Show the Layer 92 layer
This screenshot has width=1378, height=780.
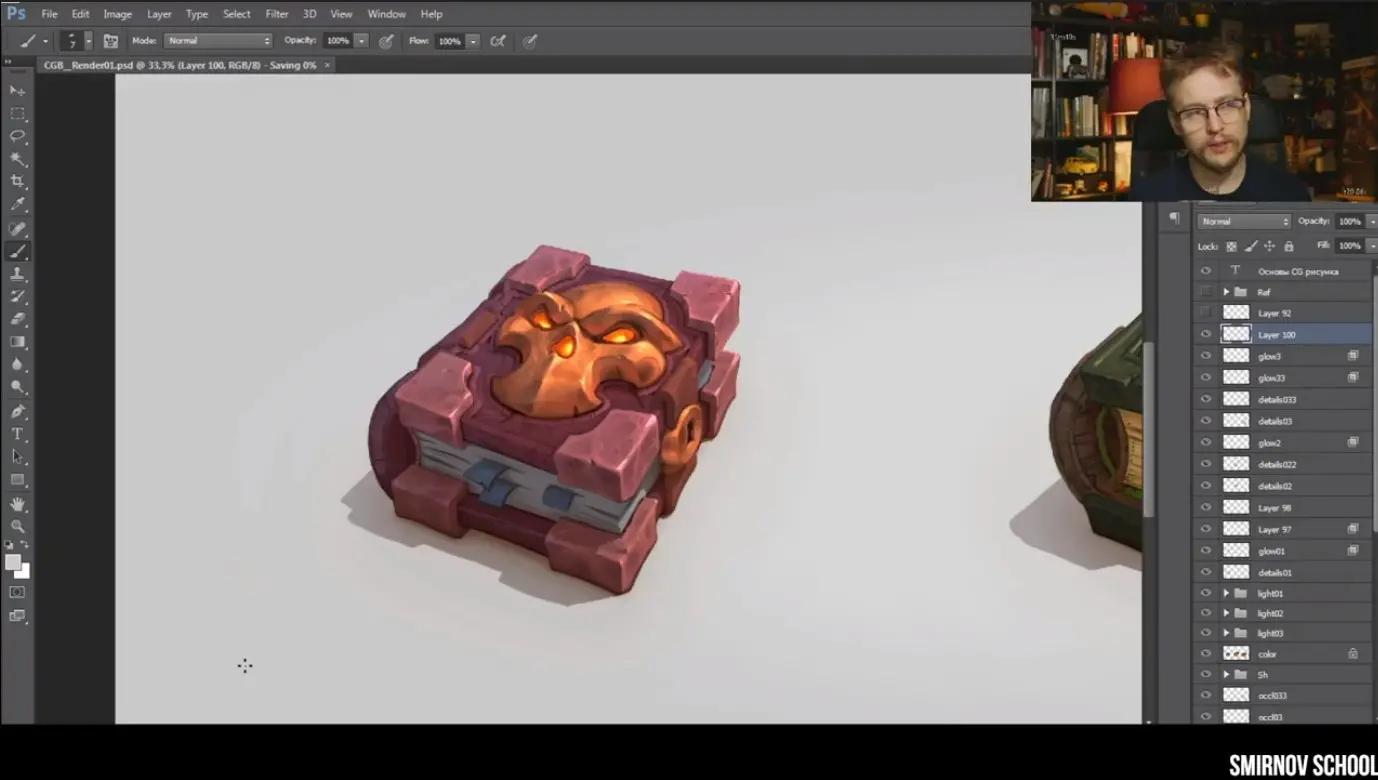coord(1205,313)
